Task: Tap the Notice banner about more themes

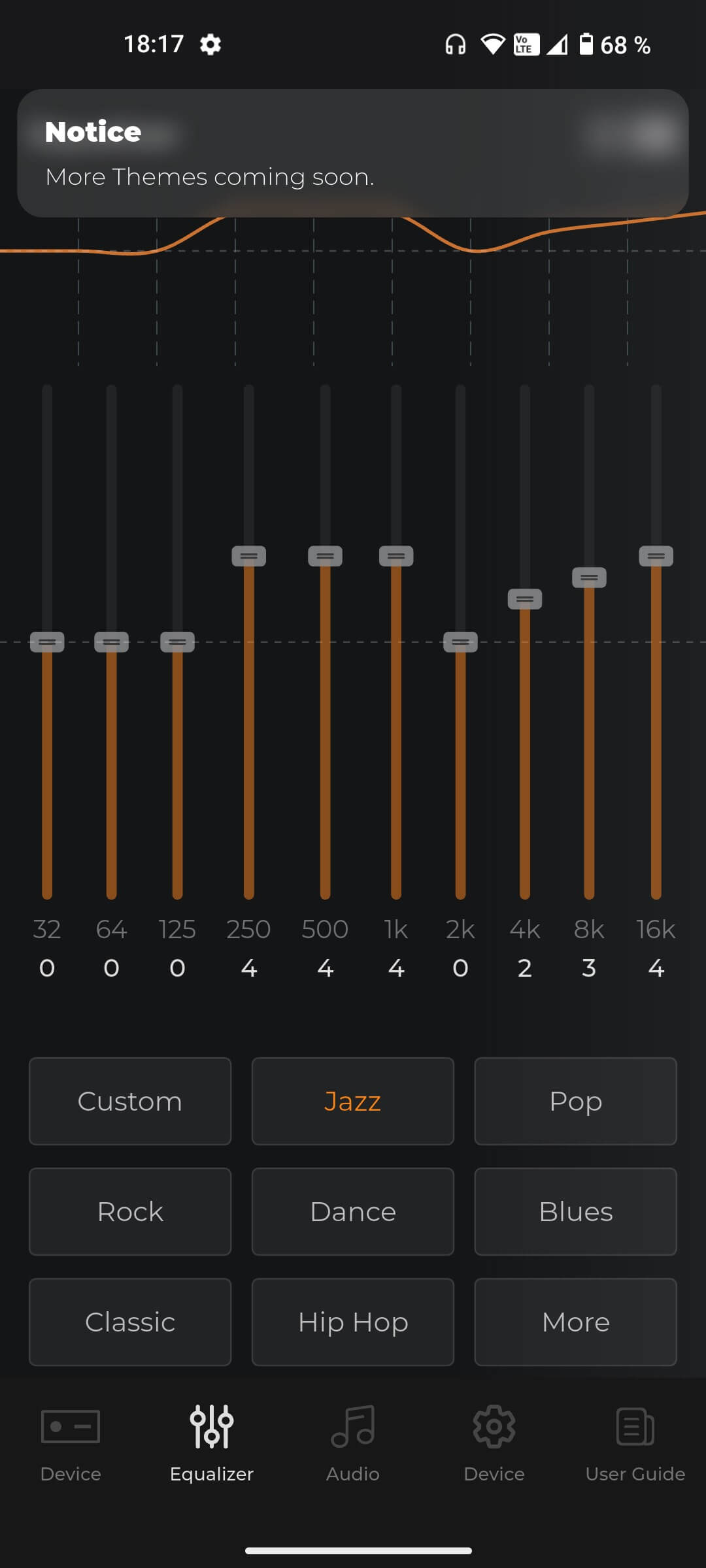Action: click(x=353, y=154)
